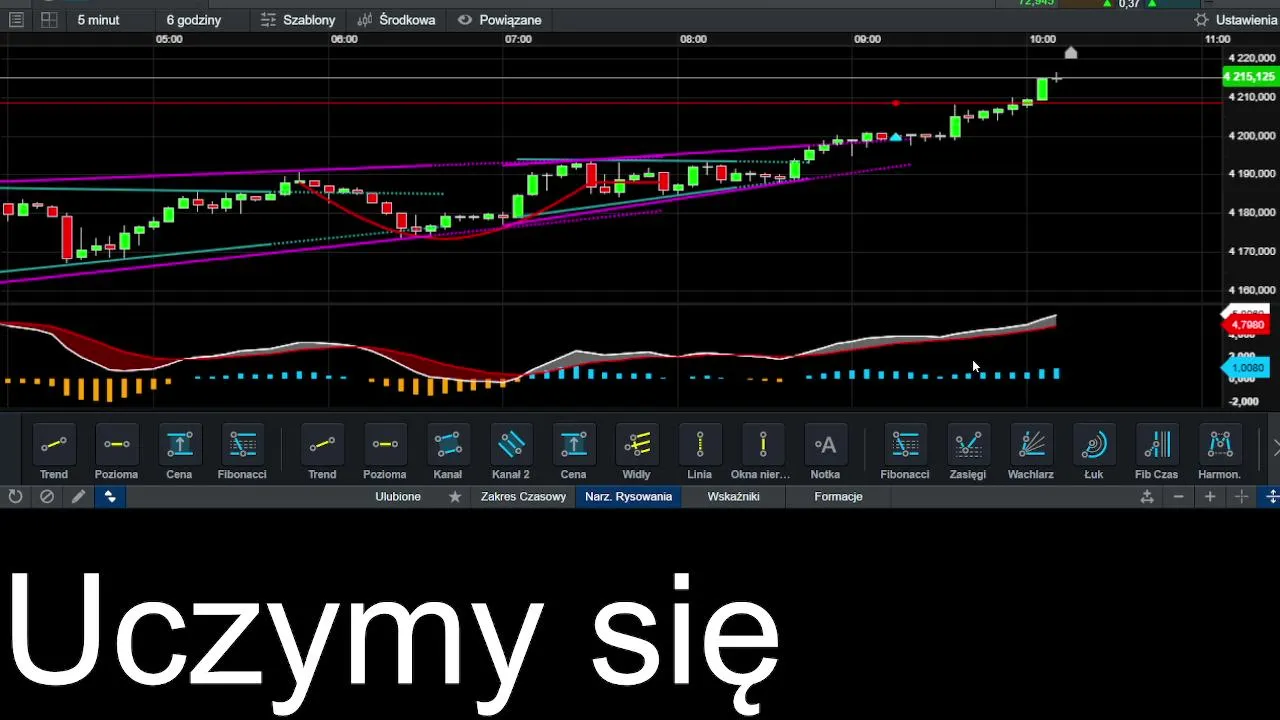Add a Notka text note
The height and width of the screenshot is (720, 1280).
[x=825, y=453]
